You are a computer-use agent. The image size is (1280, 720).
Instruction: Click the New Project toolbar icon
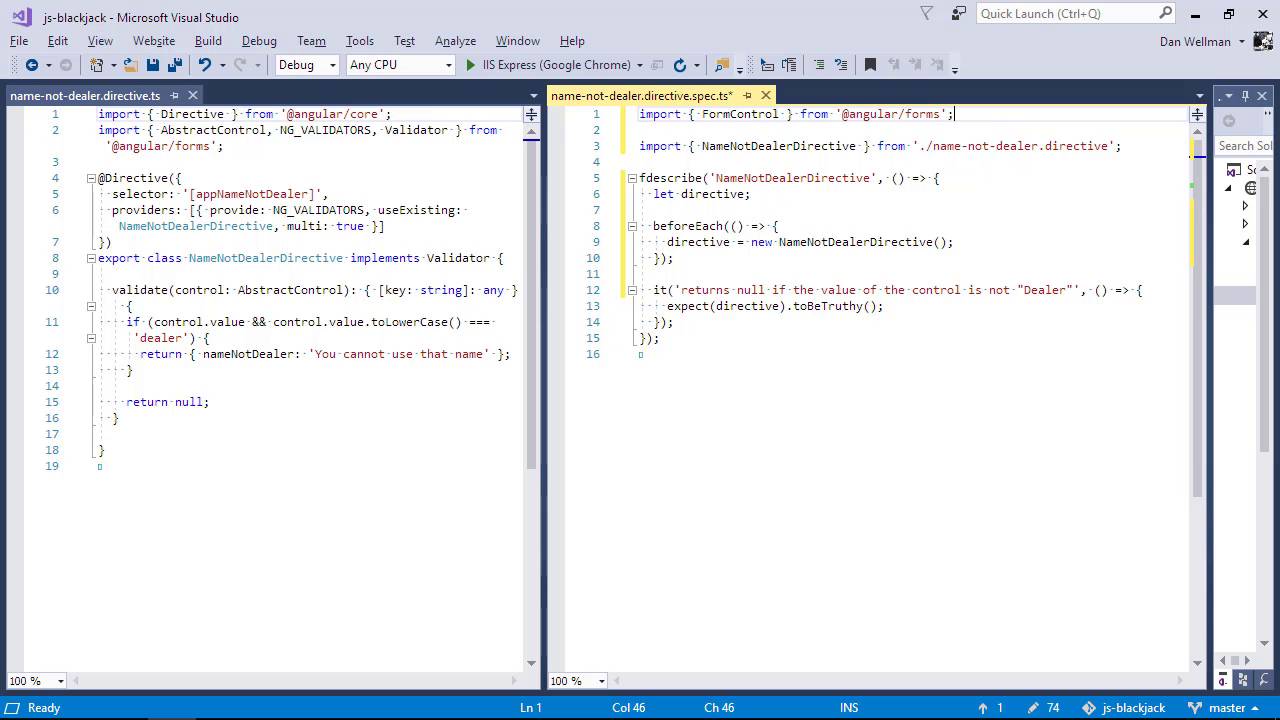click(96, 65)
